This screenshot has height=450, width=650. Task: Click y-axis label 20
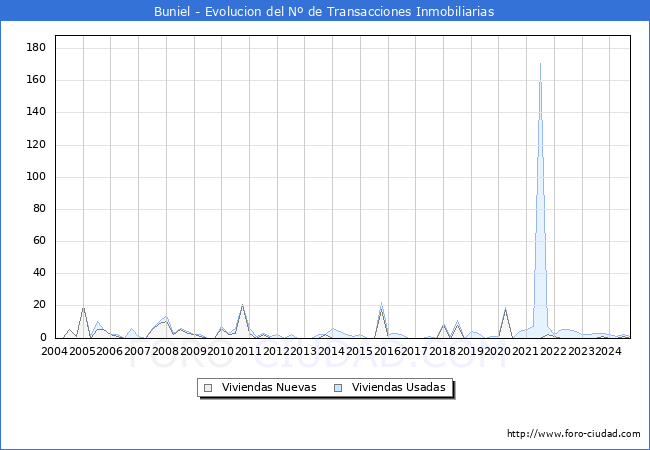39,305
